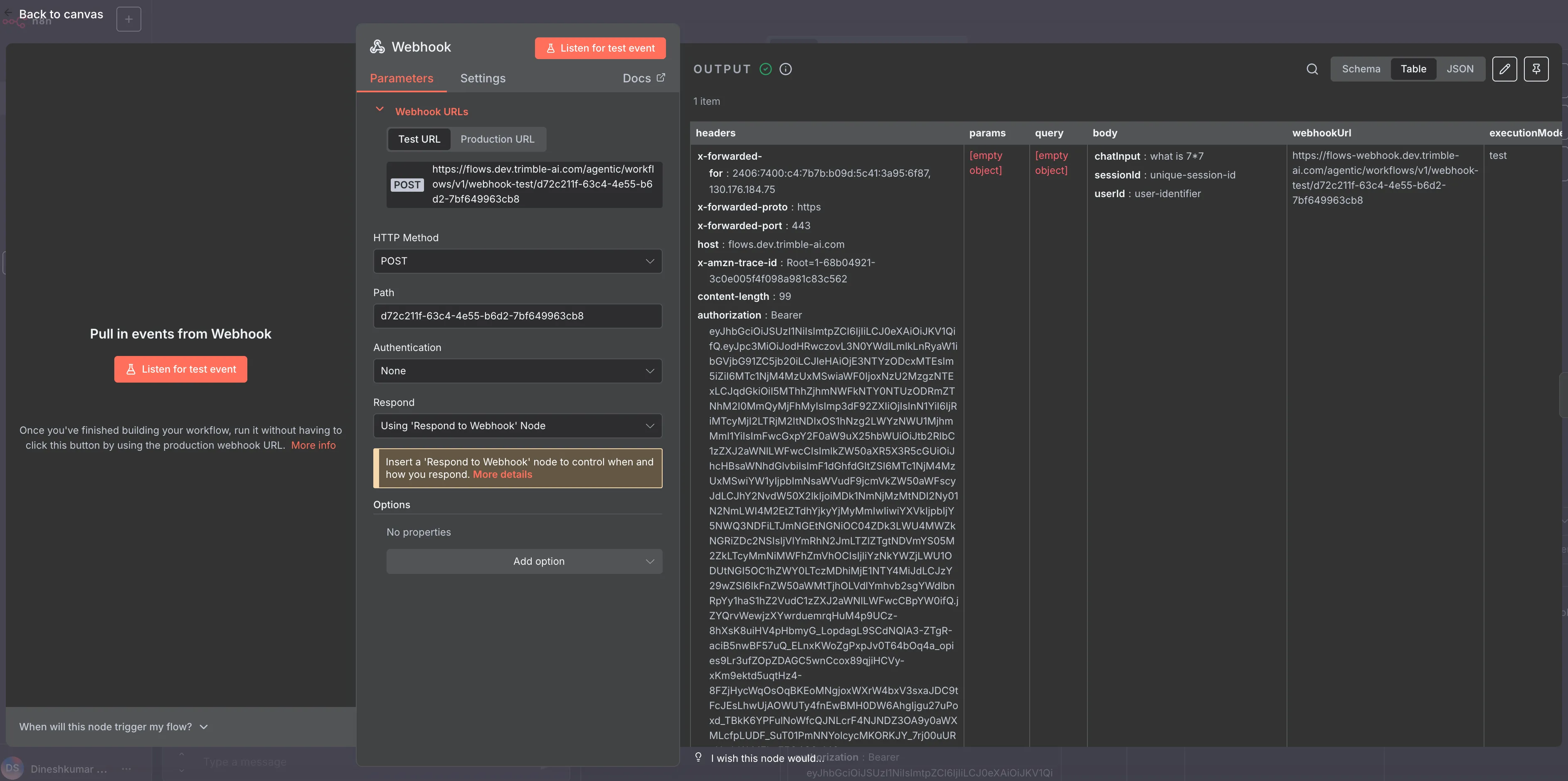Open the More details link
This screenshot has width=1568, height=781.
point(502,474)
